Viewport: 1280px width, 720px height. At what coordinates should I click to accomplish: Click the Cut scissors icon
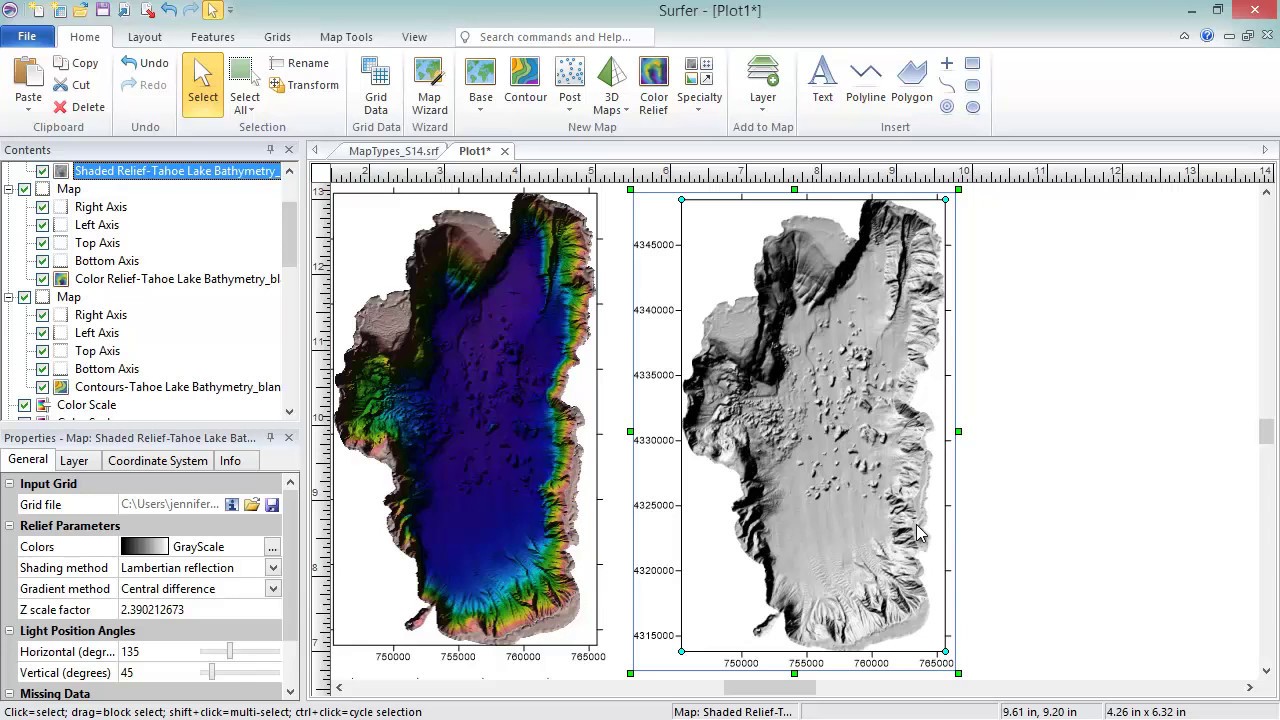pos(61,85)
